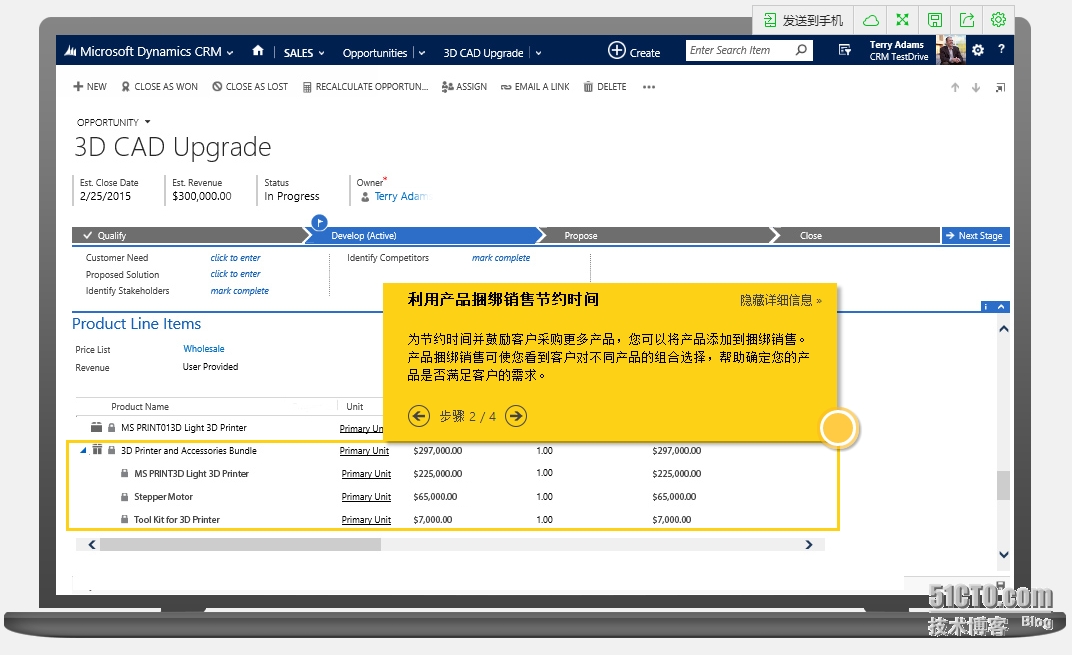This screenshot has height=655, width=1072.
Task: Expand Opportunities dropdown chevron
Action: [x=422, y=53]
